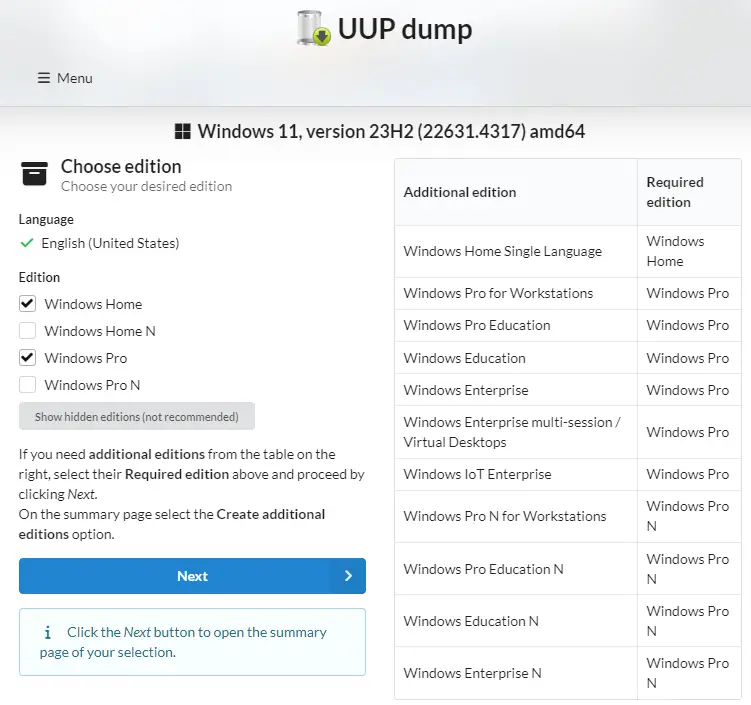Click the Choose edition heading
The image size is (751, 705).
pos(121,166)
